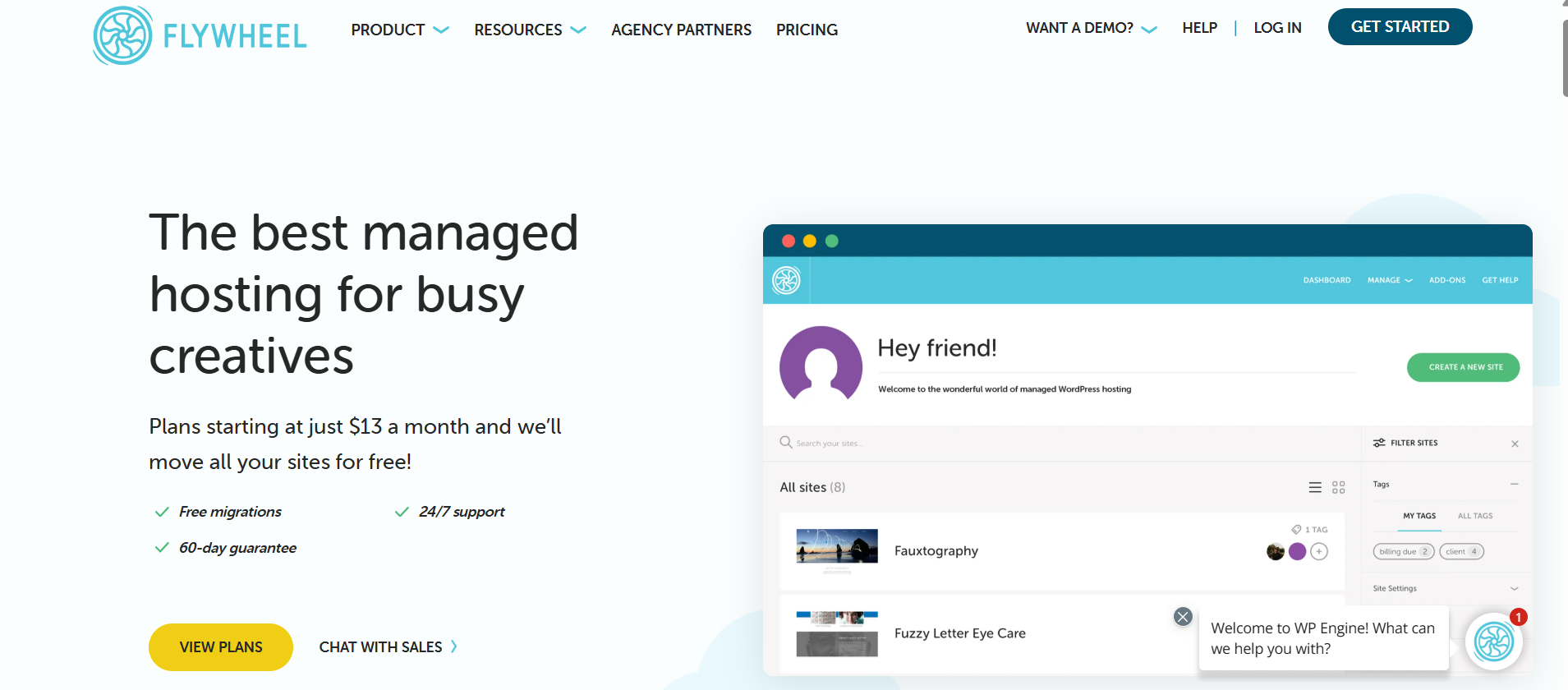Click the red notification badge on chat
The image size is (1568, 690).
1519,617
